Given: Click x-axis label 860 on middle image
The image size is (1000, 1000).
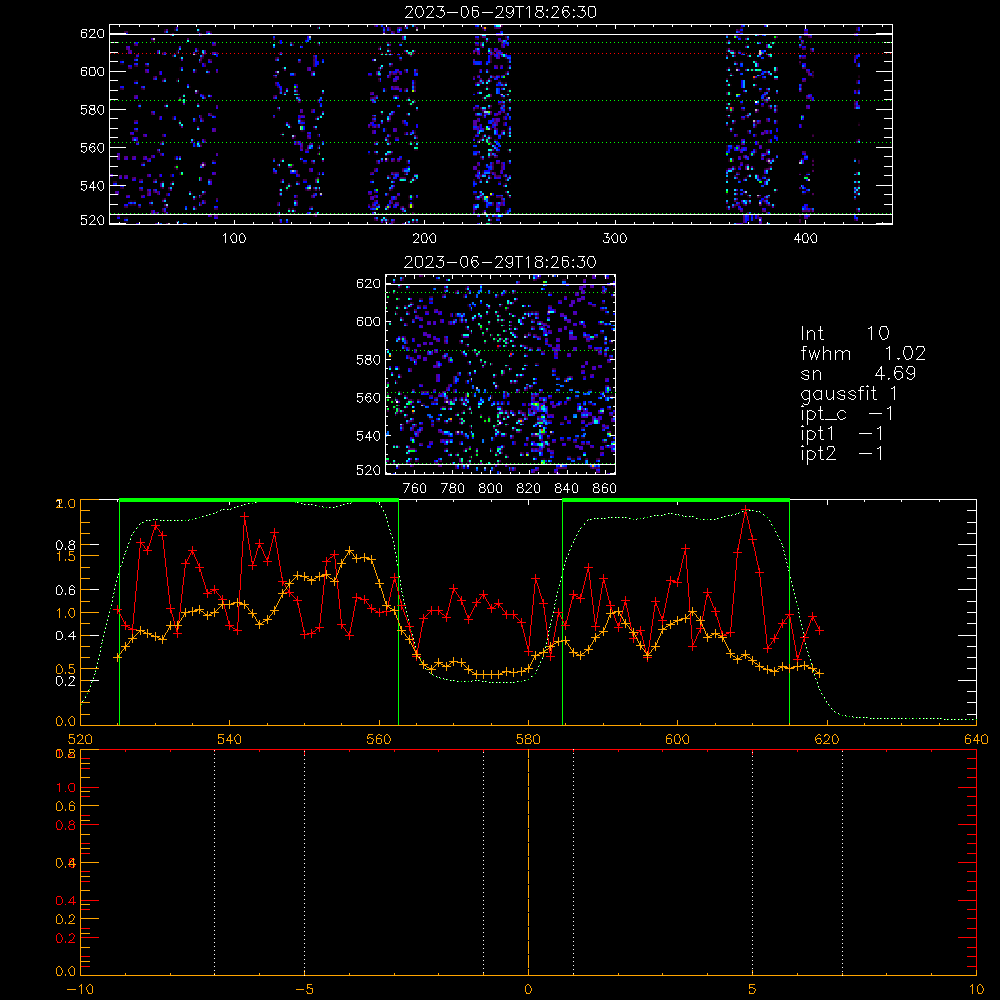Looking at the screenshot, I should 605,489.
